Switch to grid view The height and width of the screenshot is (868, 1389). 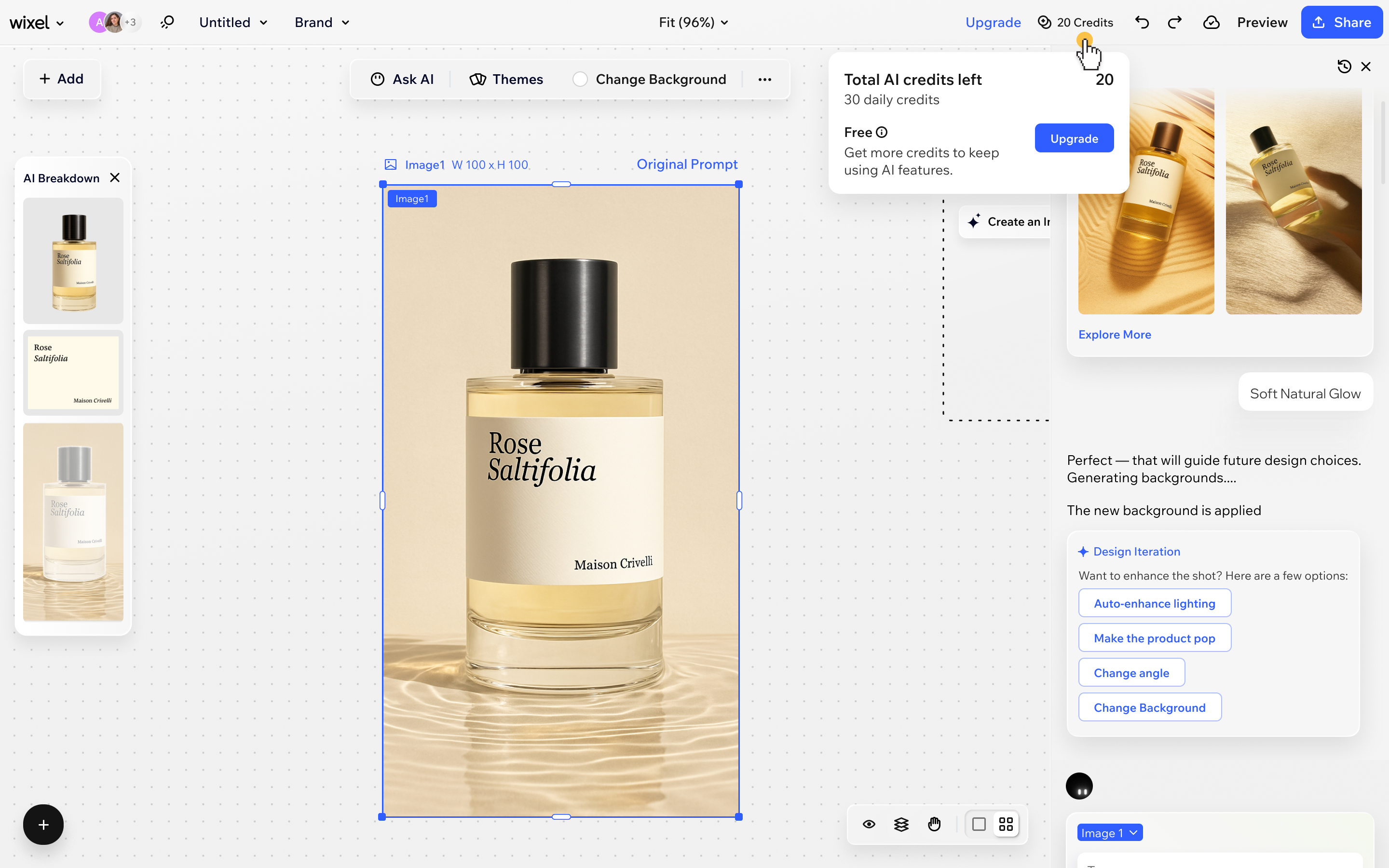[x=1006, y=825]
